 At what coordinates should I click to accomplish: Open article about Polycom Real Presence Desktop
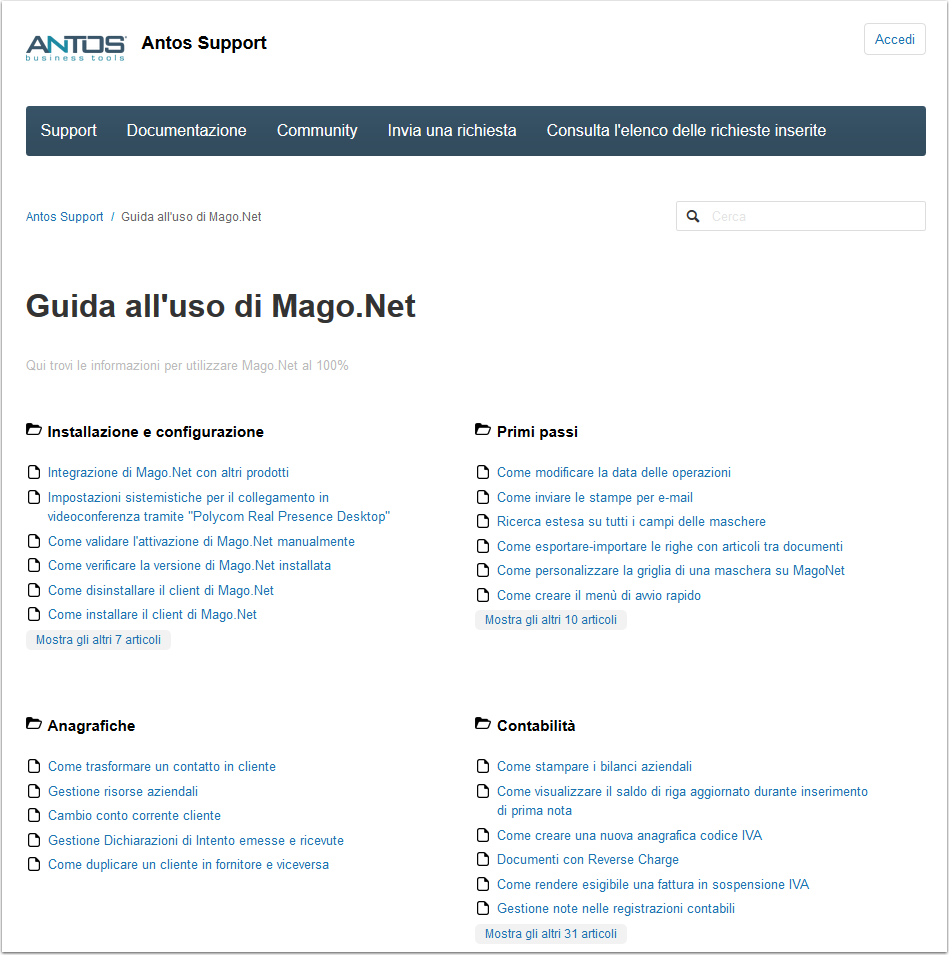click(x=219, y=507)
